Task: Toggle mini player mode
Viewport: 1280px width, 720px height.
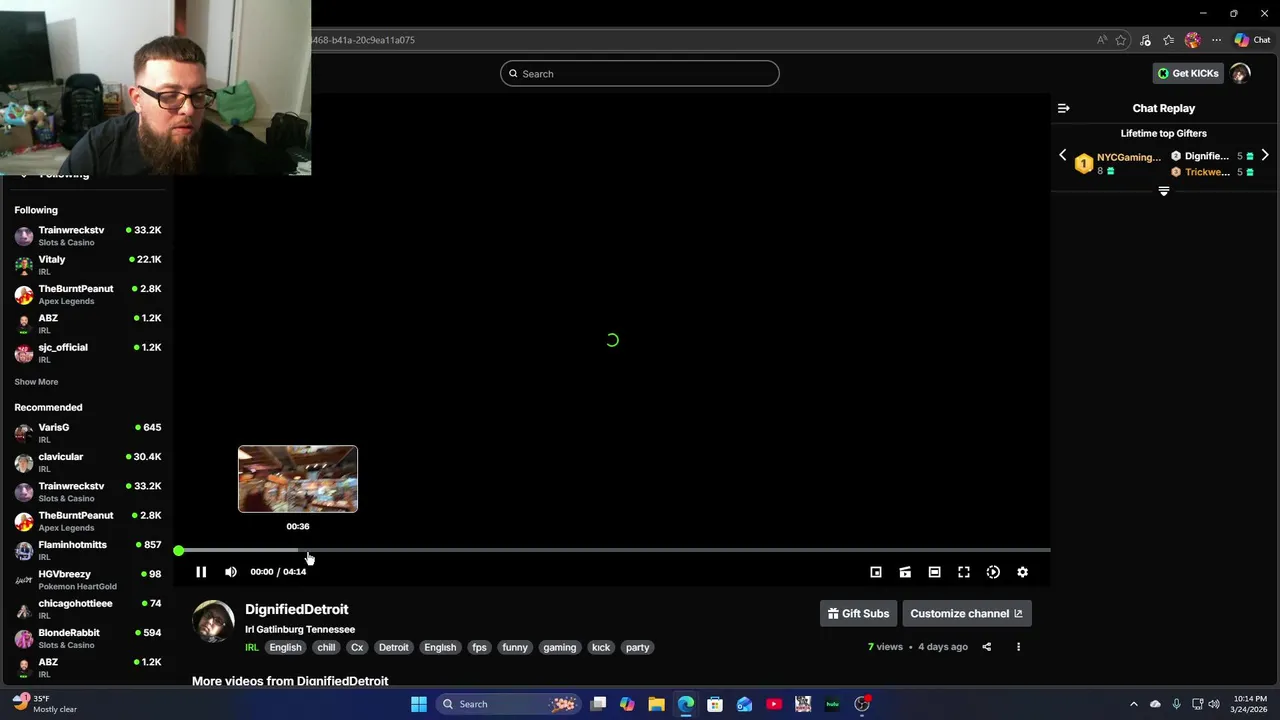Action: point(876,572)
